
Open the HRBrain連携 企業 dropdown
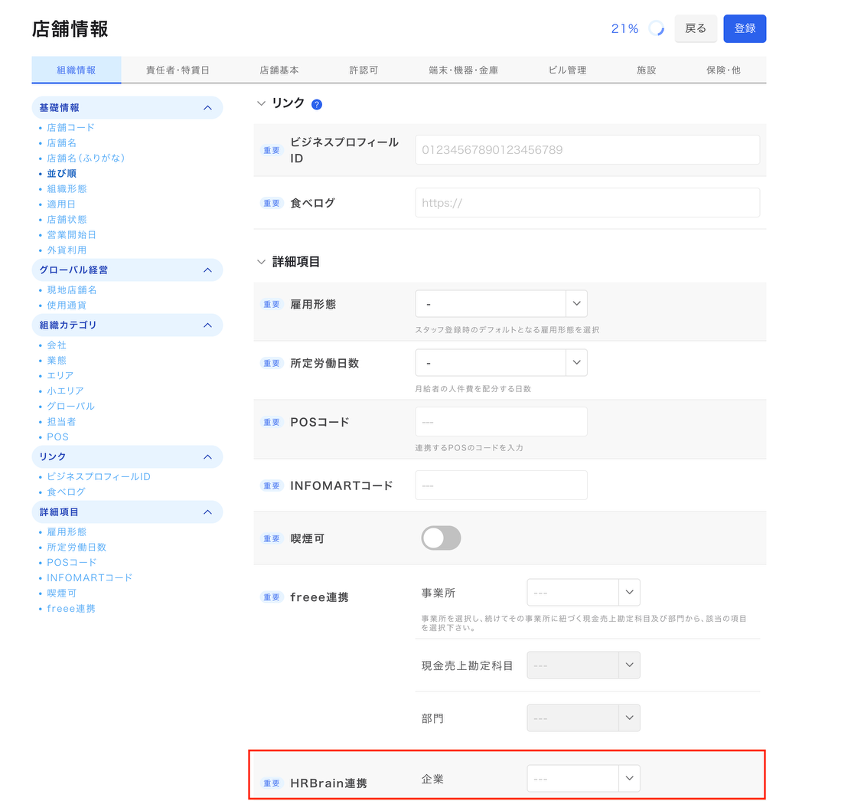coord(583,778)
